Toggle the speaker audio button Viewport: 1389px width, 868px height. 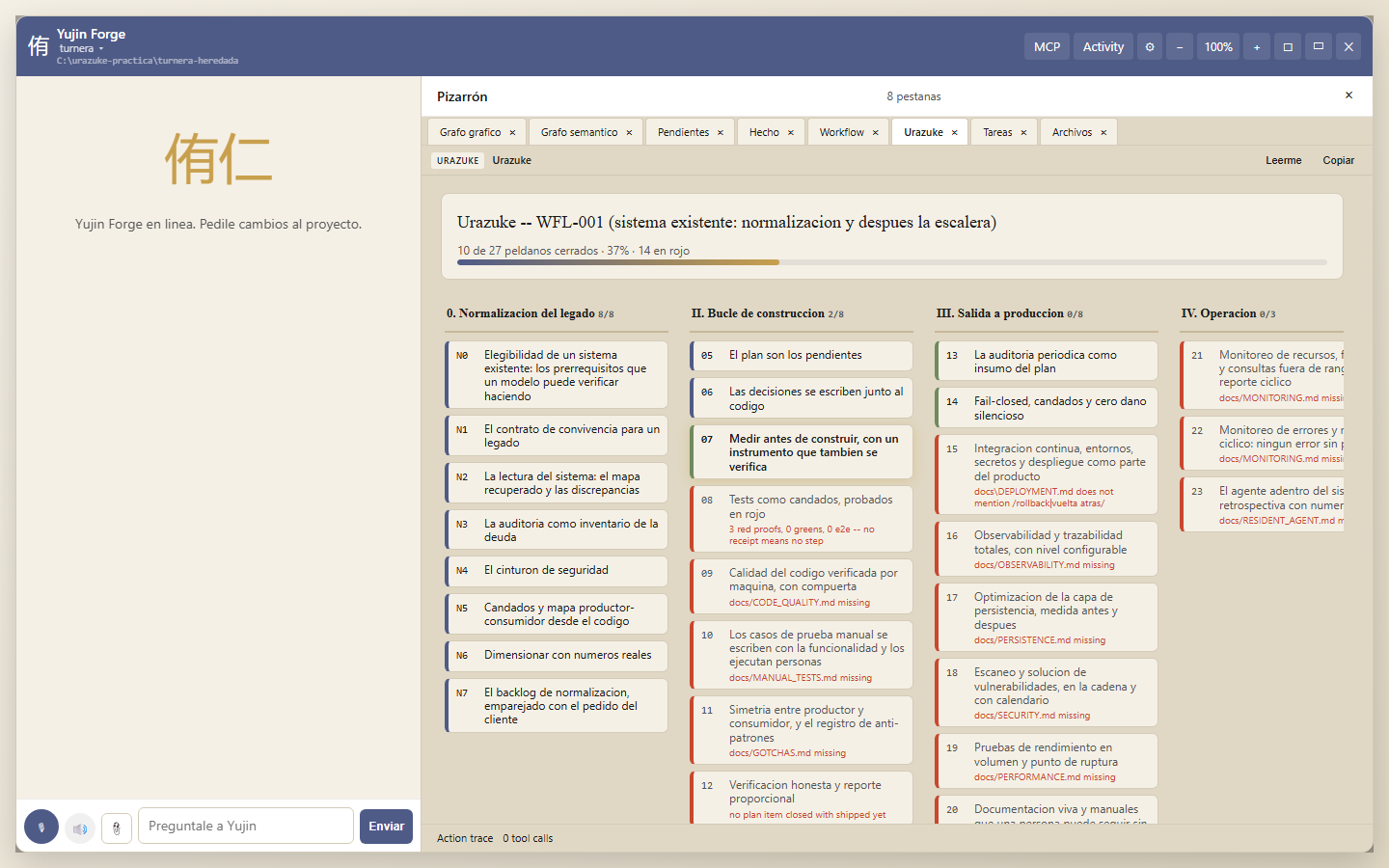point(80,827)
